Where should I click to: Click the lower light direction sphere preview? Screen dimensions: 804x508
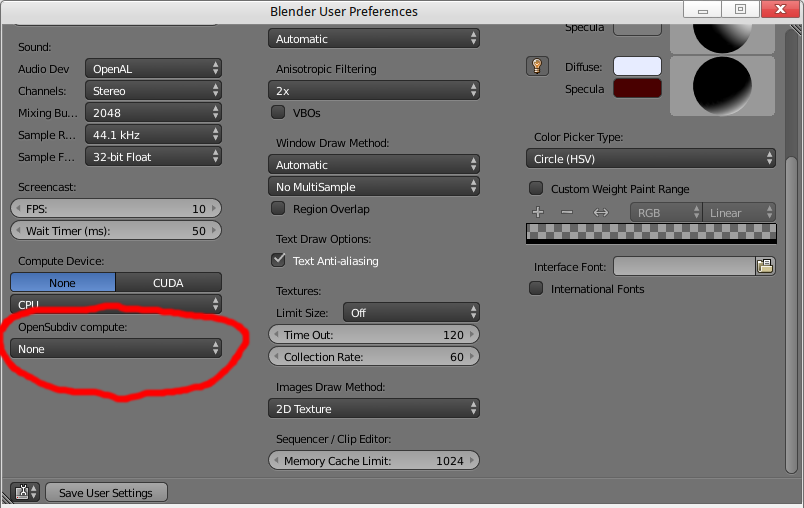click(722, 86)
